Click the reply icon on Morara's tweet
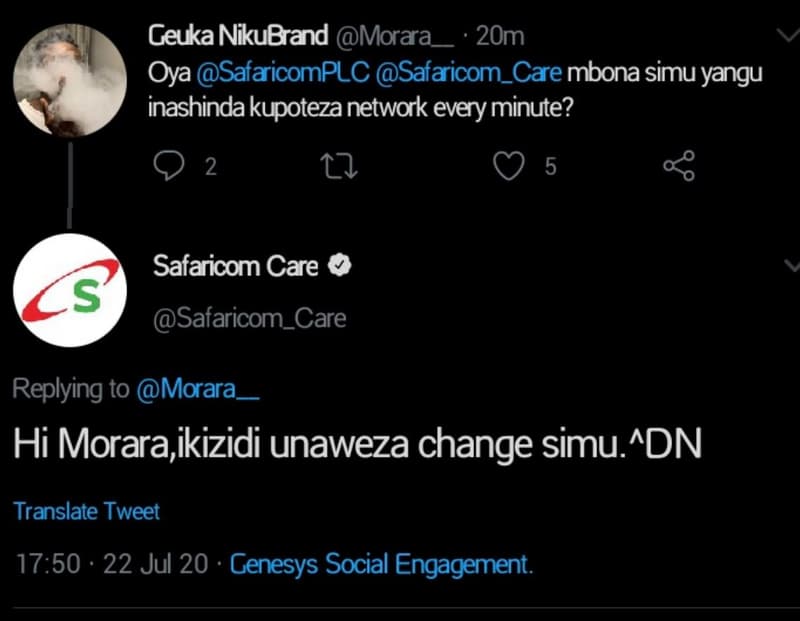Screen dimensions: 800x621 coord(171,167)
